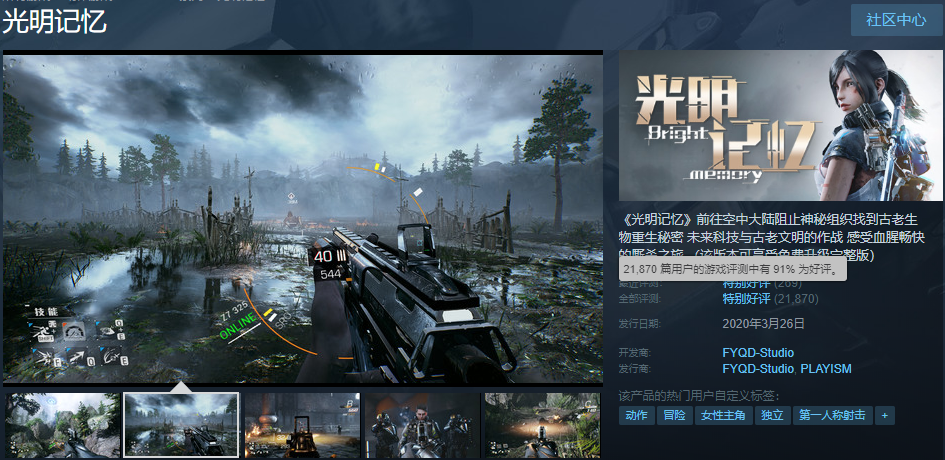This screenshot has width=945, height=460.
Task: Click the 冒险 adventure tag
Action: click(x=674, y=415)
